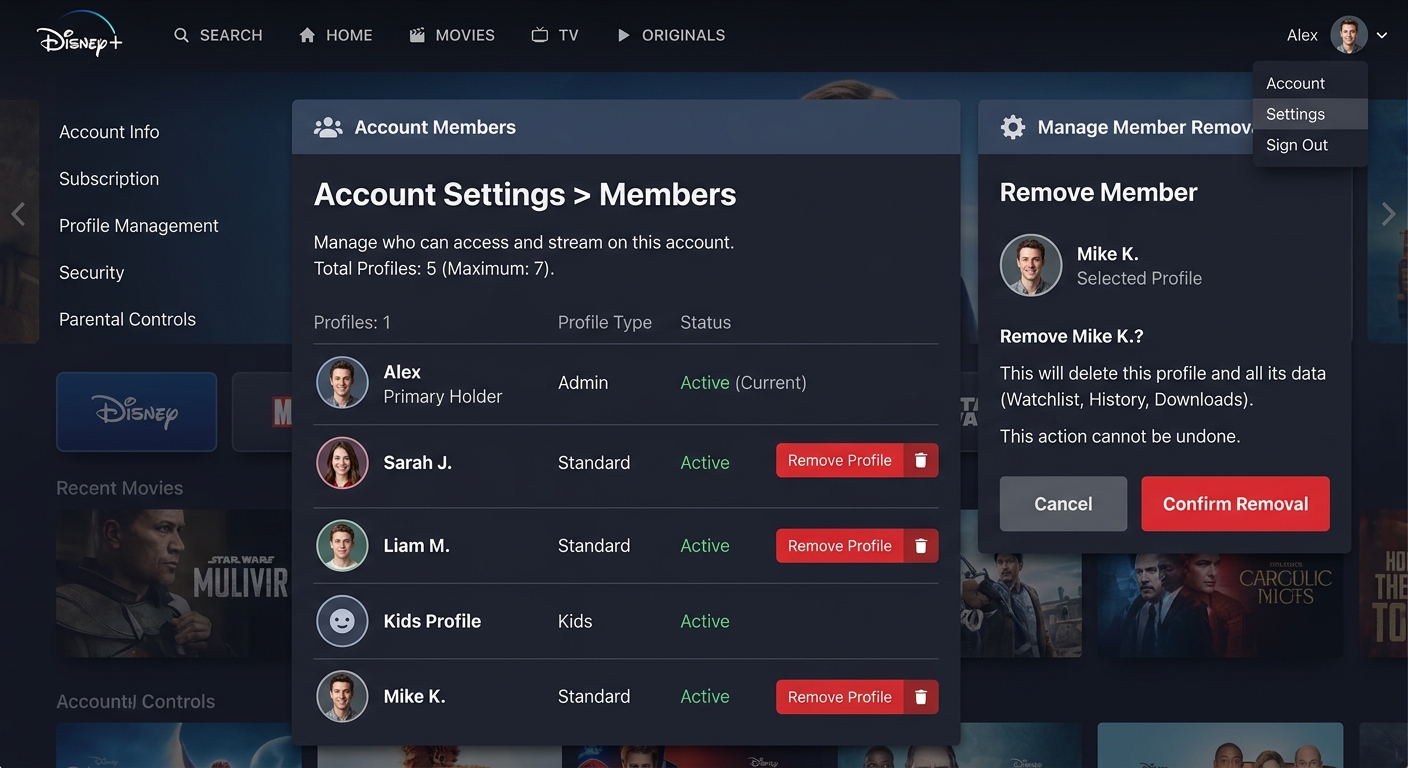Click the Disney+ logo

pyautogui.click(x=79, y=38)
